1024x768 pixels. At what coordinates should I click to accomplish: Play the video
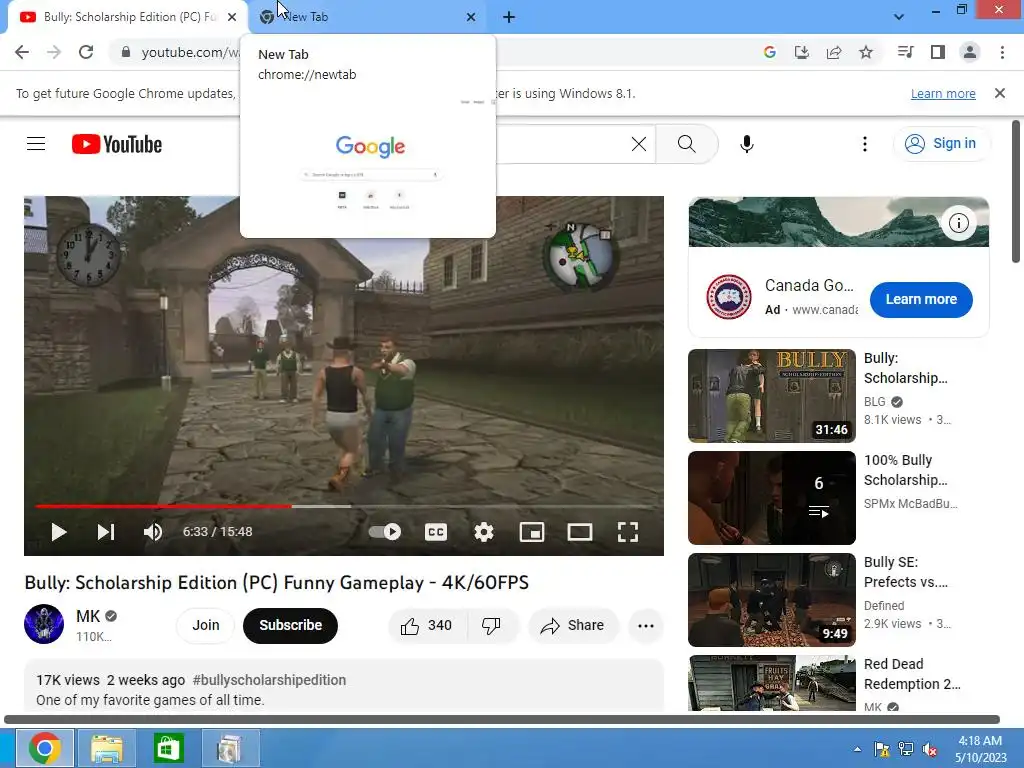pyautogui.click(x=59, y=532)
